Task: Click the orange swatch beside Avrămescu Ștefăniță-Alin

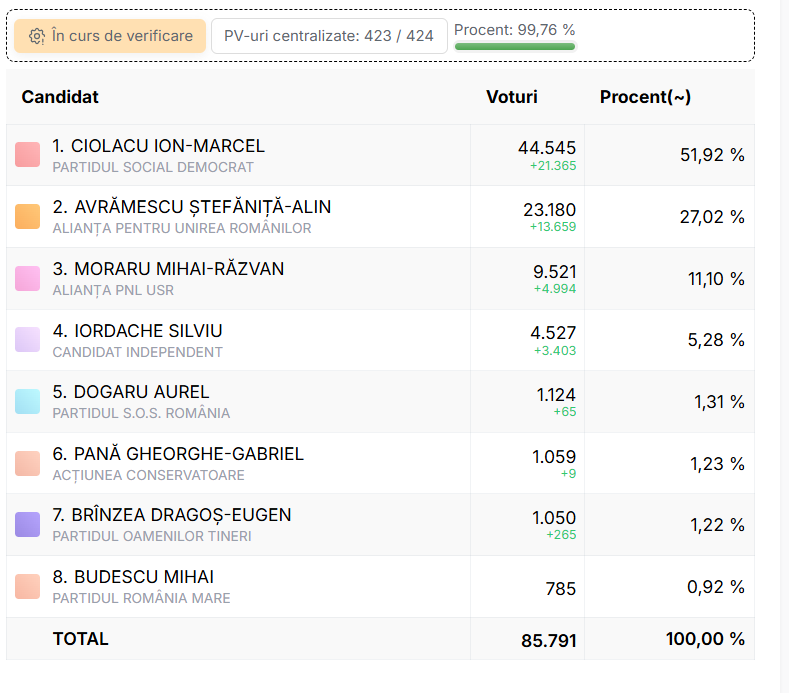Action: [x=28, y=217]
